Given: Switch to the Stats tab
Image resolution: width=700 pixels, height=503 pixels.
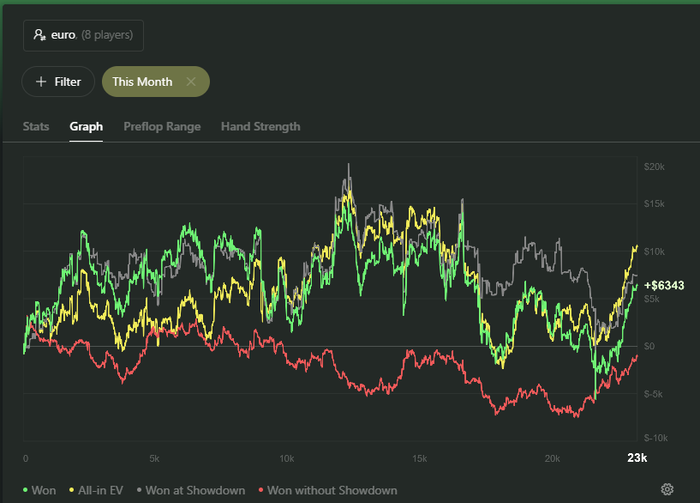Looking at the screenshot, I should (x=36, y=127).
